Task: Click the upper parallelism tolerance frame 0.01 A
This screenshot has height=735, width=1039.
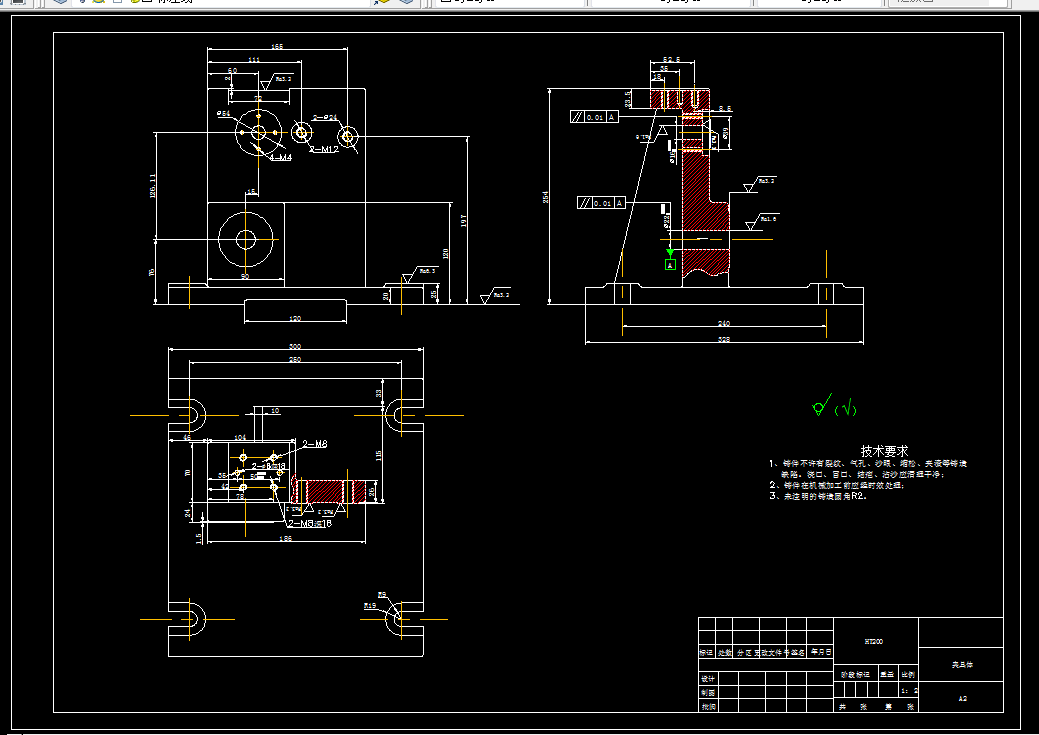Action: [x=594, y=117]
